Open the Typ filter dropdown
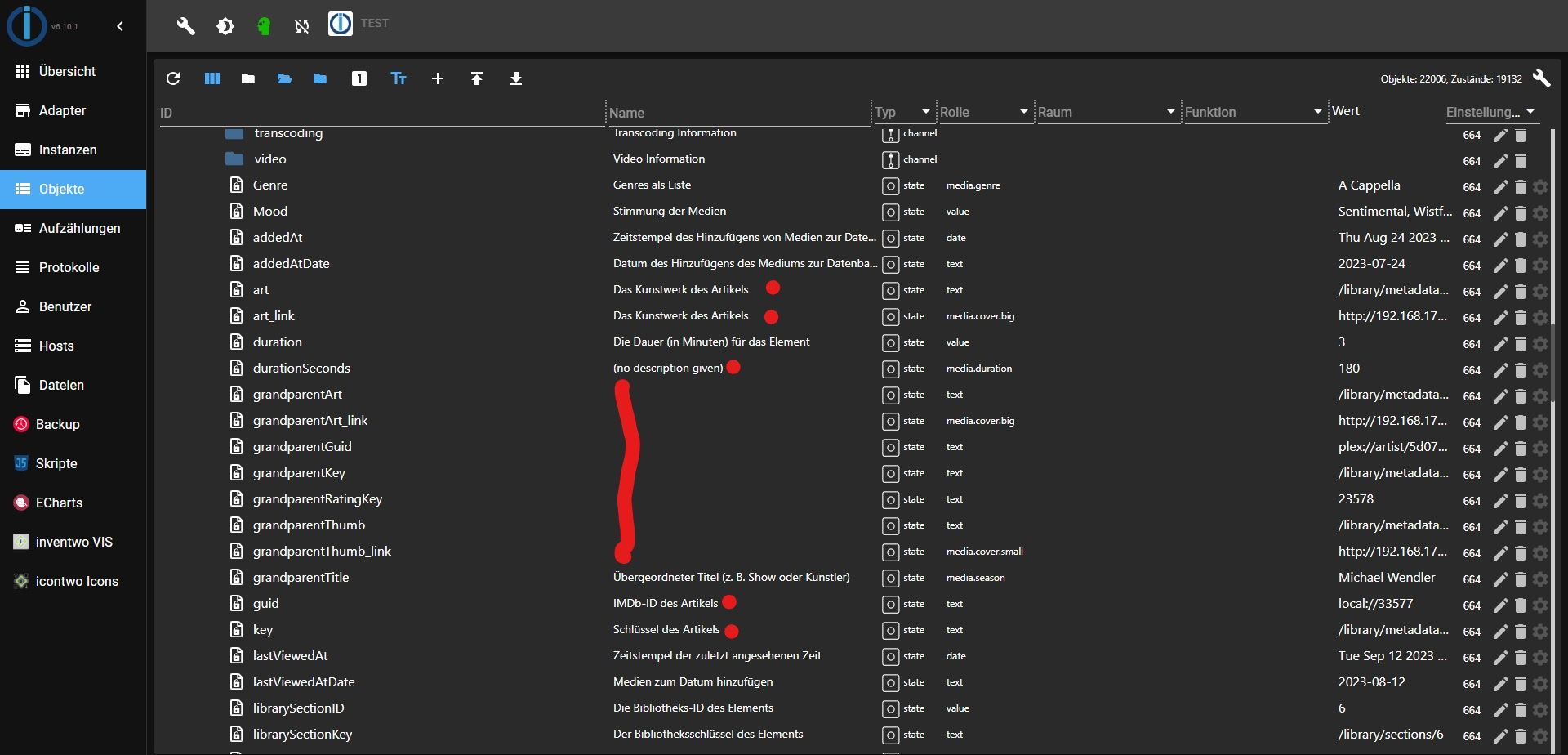The image size is (1568, 755). pyautogui.click(x=925, y=112)
